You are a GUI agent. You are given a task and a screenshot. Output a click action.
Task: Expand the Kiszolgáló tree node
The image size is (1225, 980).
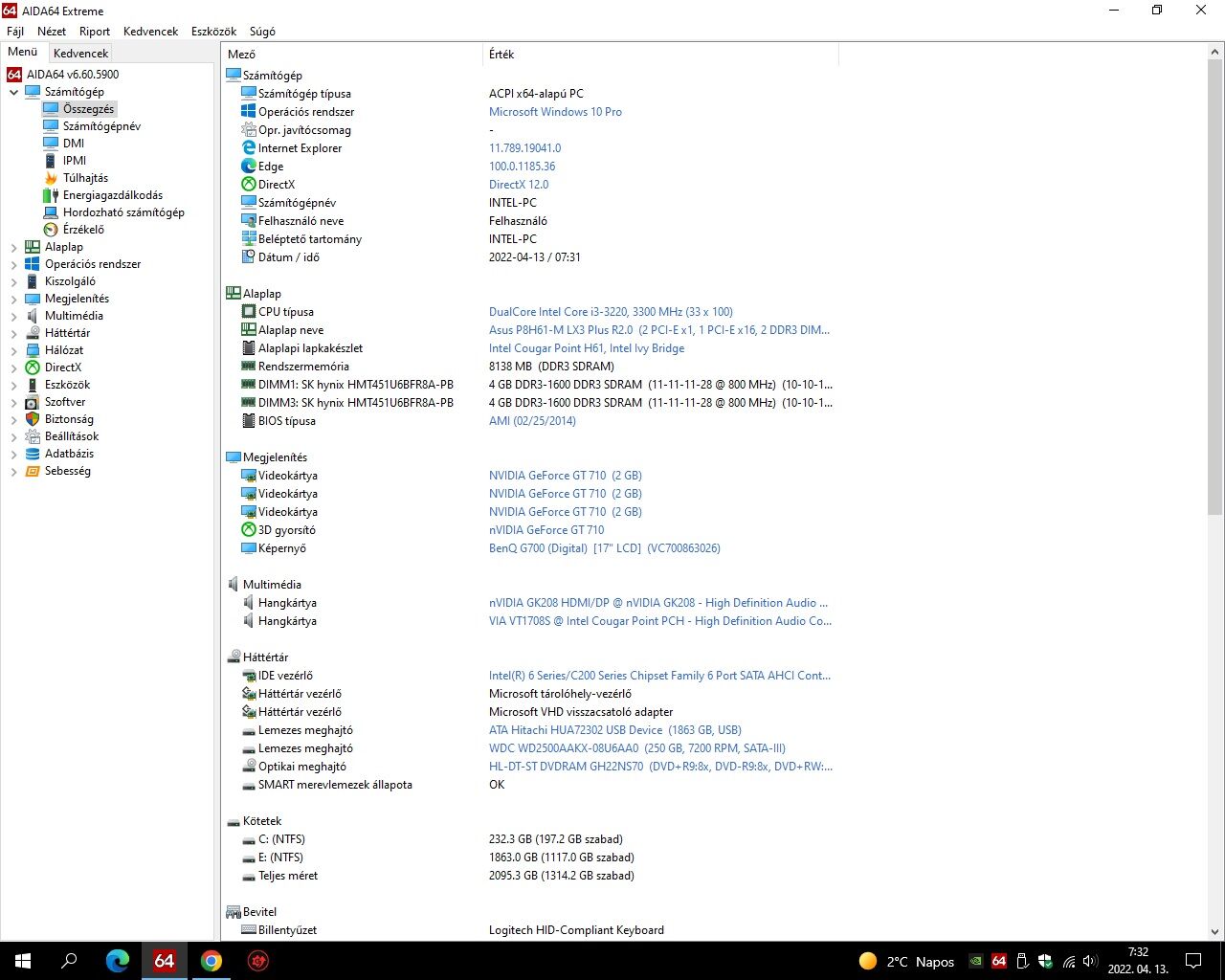(13, 281)
